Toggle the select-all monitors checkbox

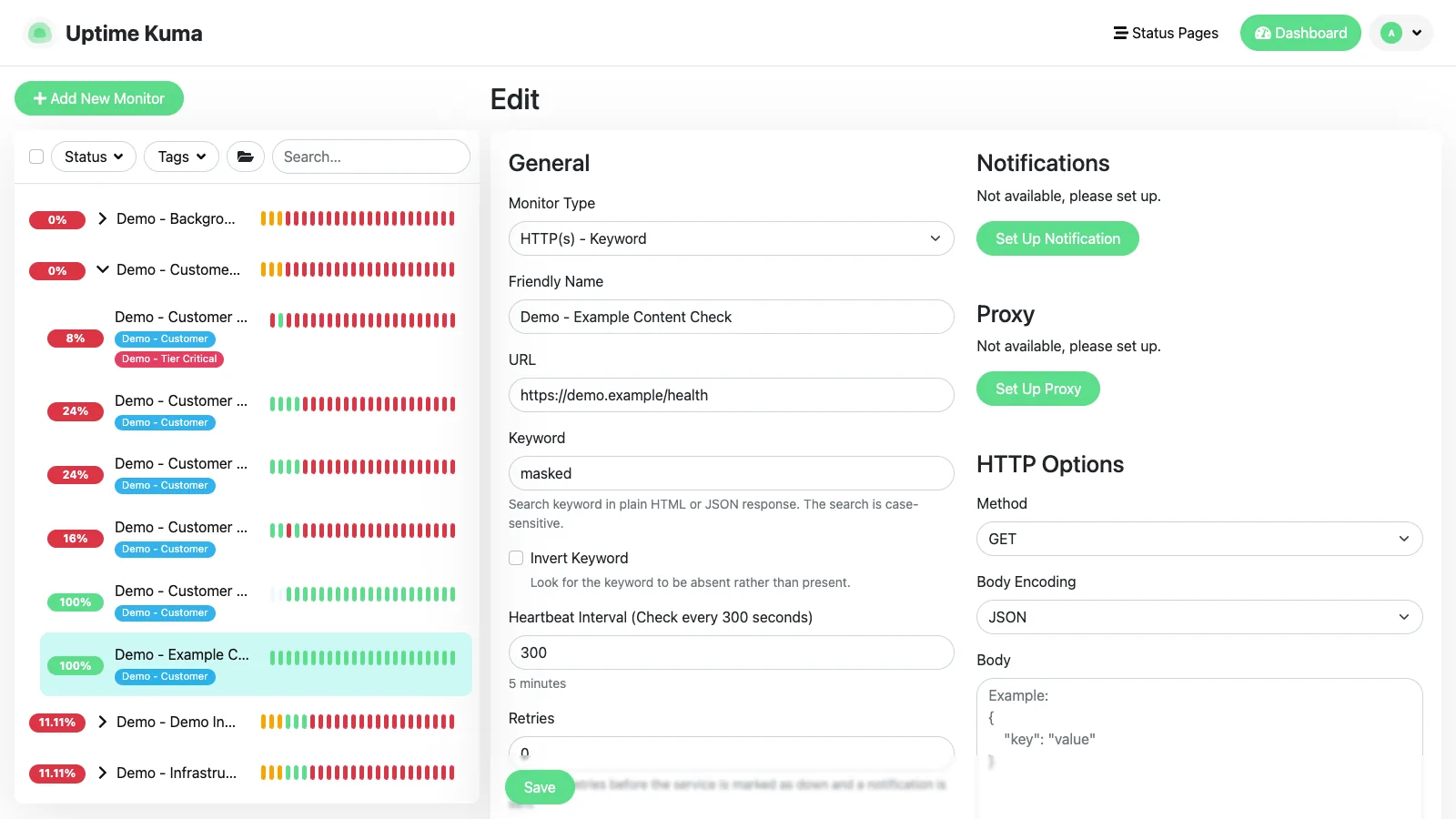tap(36, 157)
